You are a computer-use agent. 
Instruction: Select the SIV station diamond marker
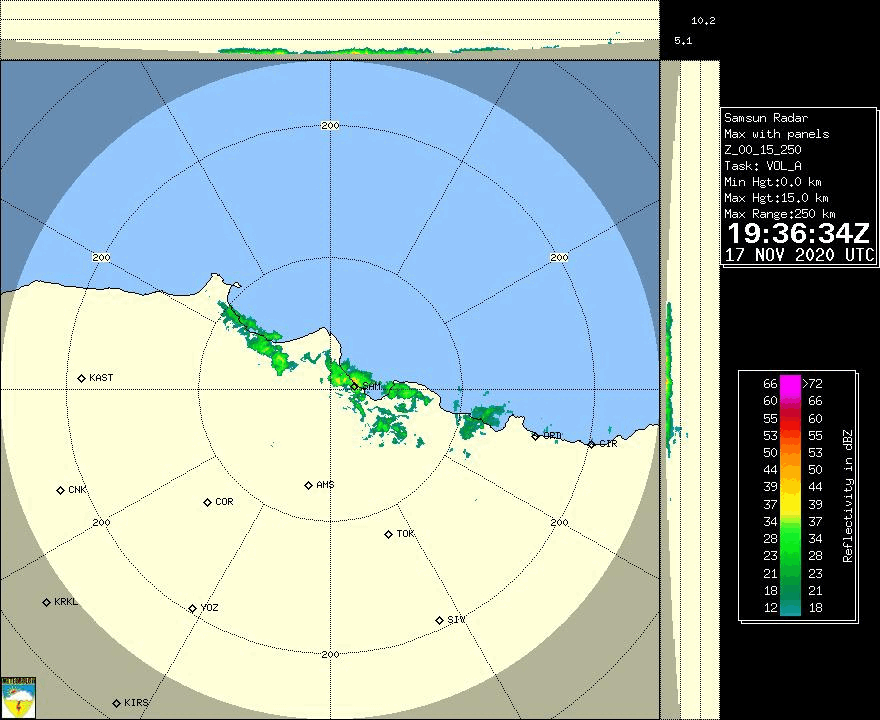439,620
